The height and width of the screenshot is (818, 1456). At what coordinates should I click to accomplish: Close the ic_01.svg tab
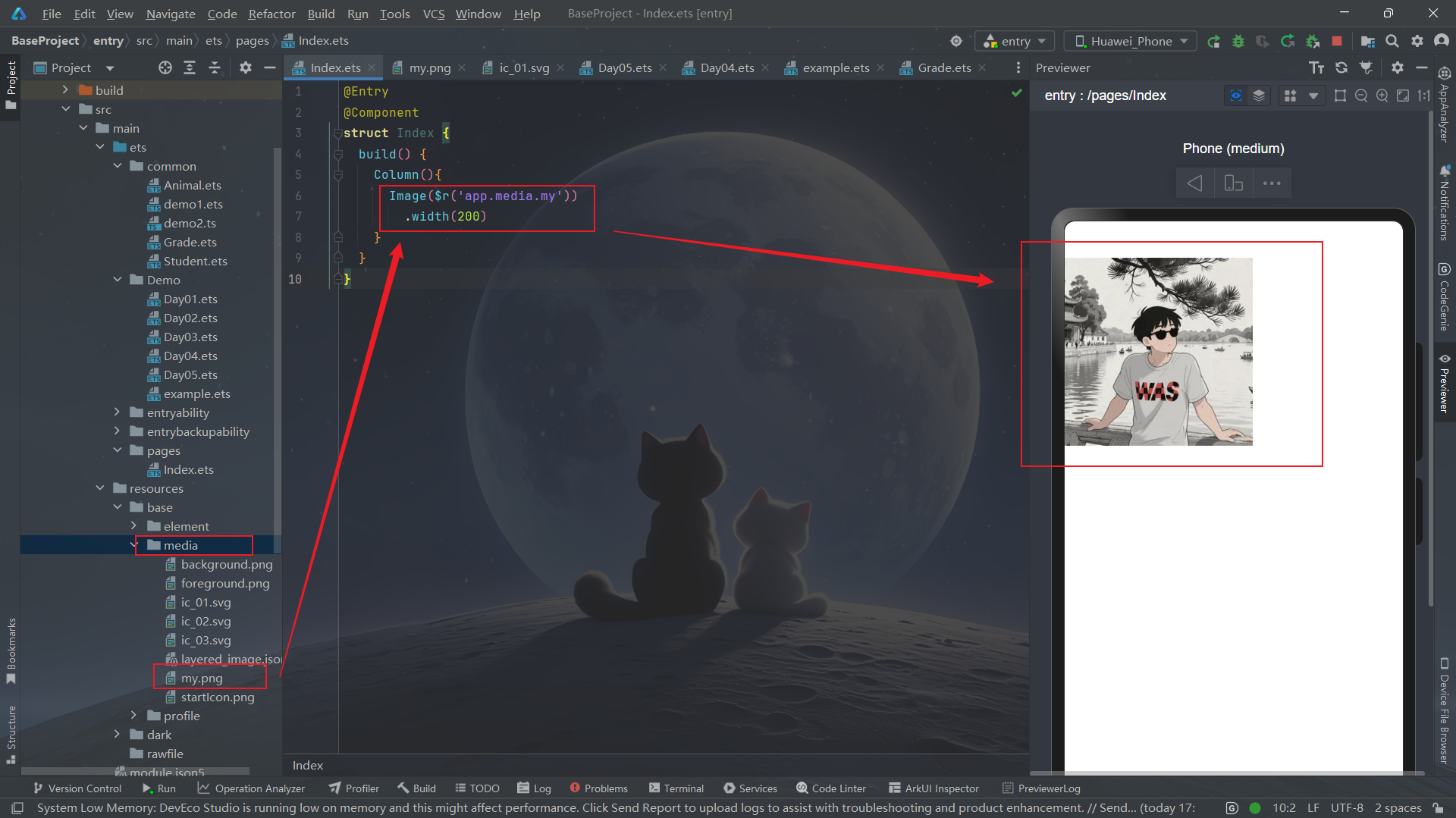click(x=560, y=67)
